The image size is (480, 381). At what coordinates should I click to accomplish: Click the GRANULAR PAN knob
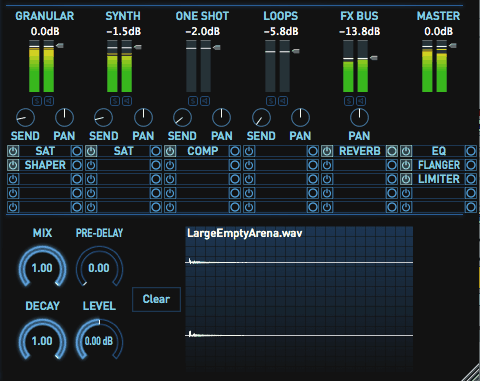point(64,117)
